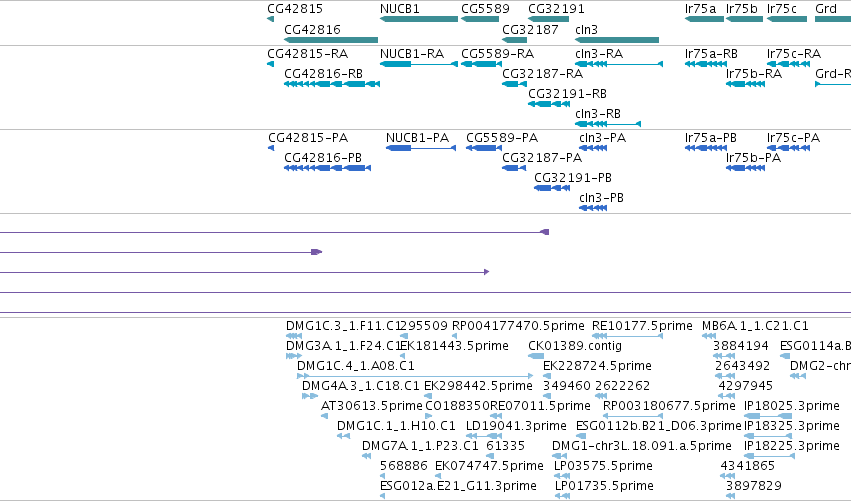Click the CG42815-PA label
The width and height of the screenshot is (851, 501).
[x=308, y=138]
